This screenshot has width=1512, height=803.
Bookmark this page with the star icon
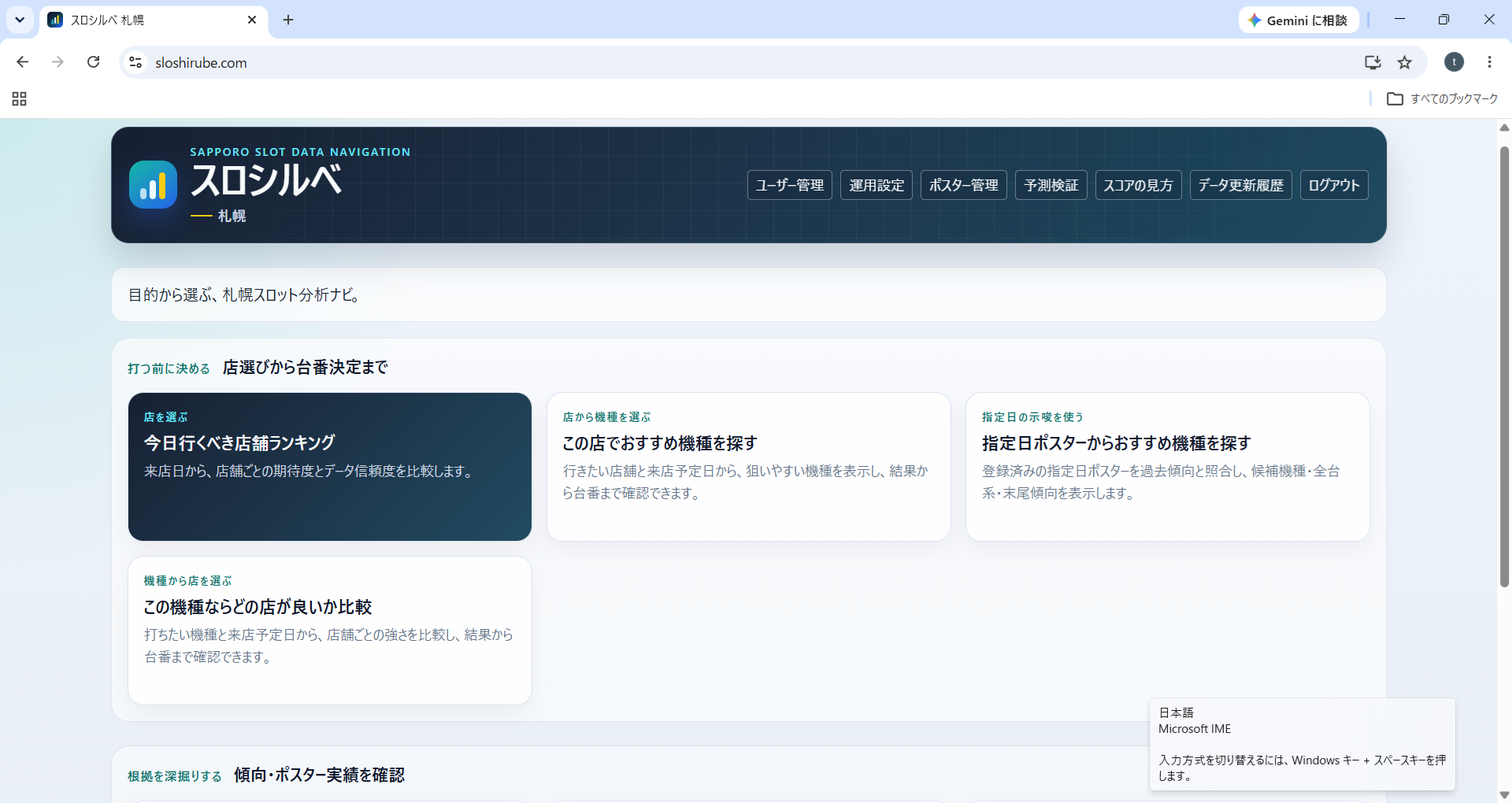tap(1404, 62)
